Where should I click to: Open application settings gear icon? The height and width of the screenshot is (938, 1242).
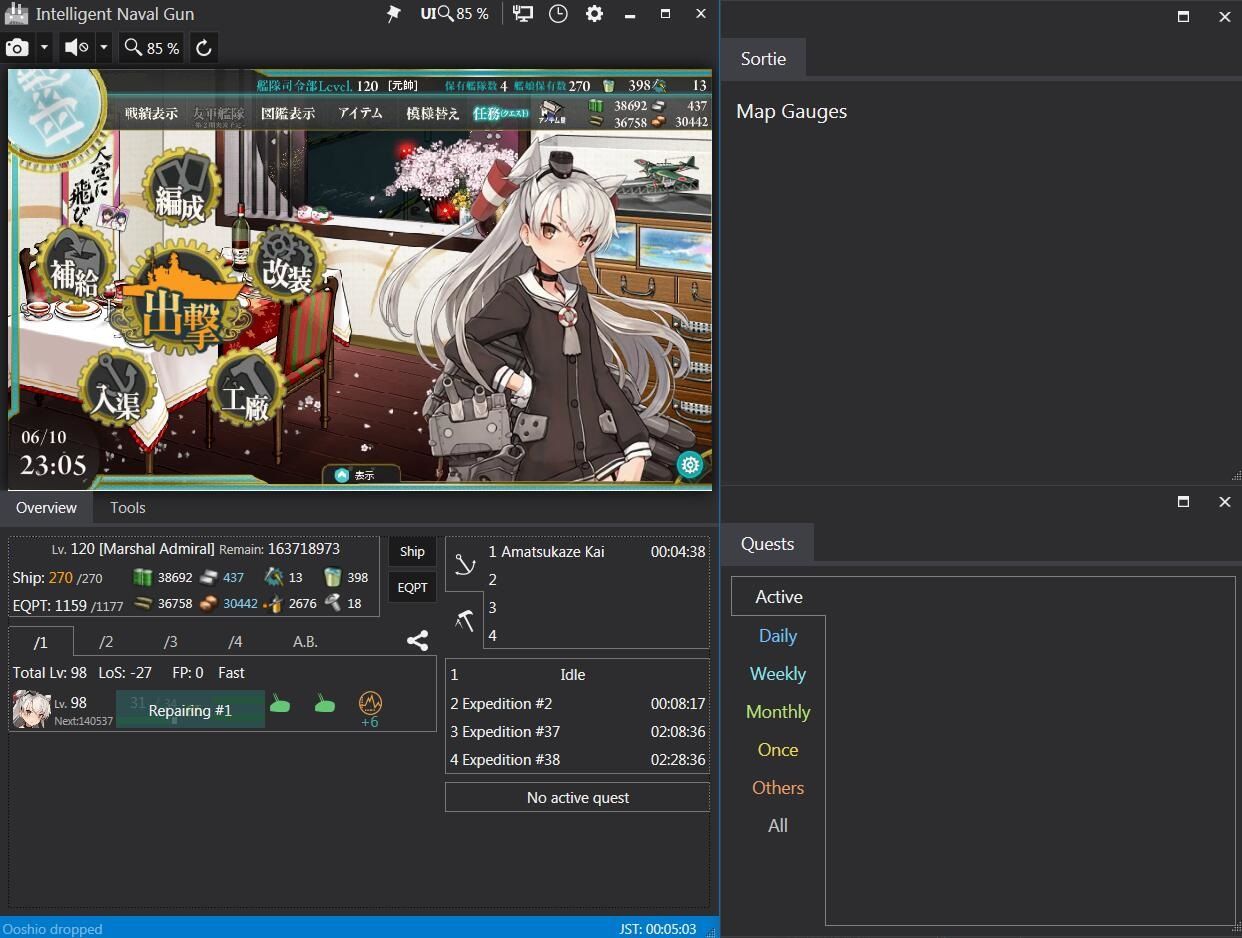(594, 14)
